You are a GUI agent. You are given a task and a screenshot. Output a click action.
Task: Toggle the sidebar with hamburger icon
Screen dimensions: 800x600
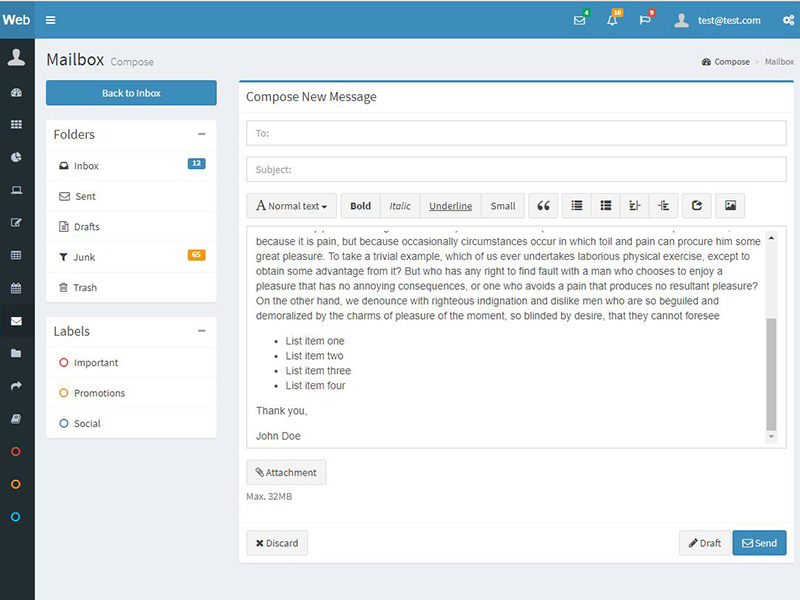point(51,20)
